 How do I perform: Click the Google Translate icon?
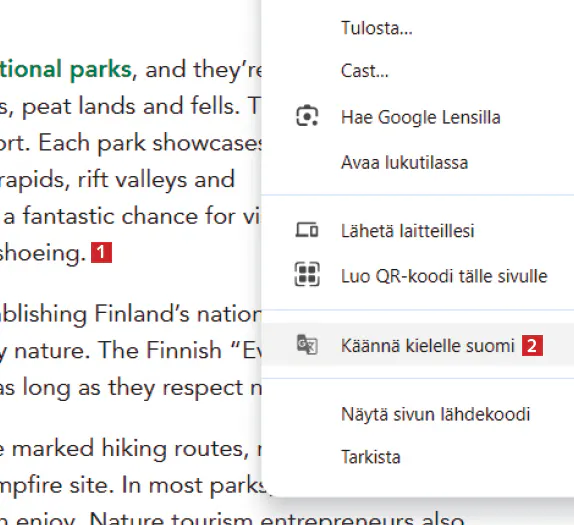click(307, 345)
